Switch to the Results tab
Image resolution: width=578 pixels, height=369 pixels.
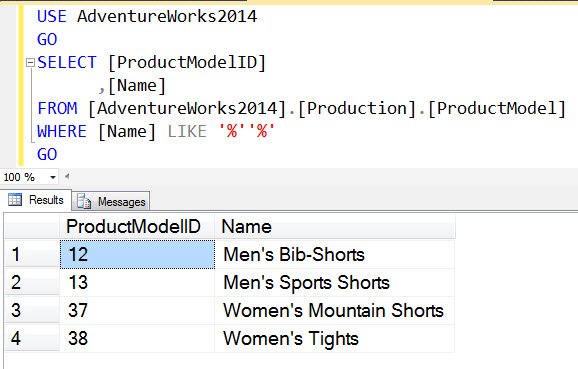[36, 200]
